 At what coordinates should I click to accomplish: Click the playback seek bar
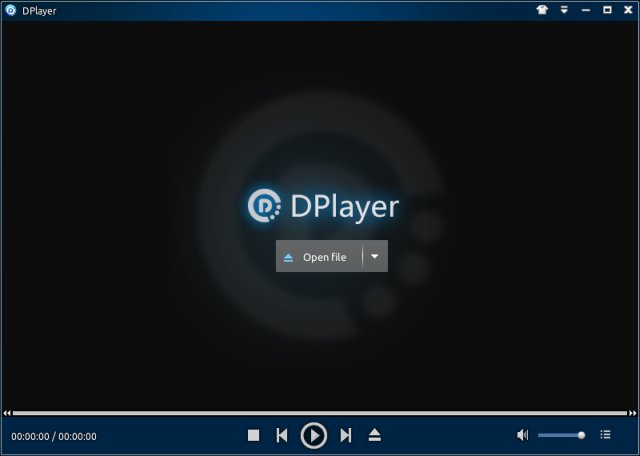[x=320, y=413]
